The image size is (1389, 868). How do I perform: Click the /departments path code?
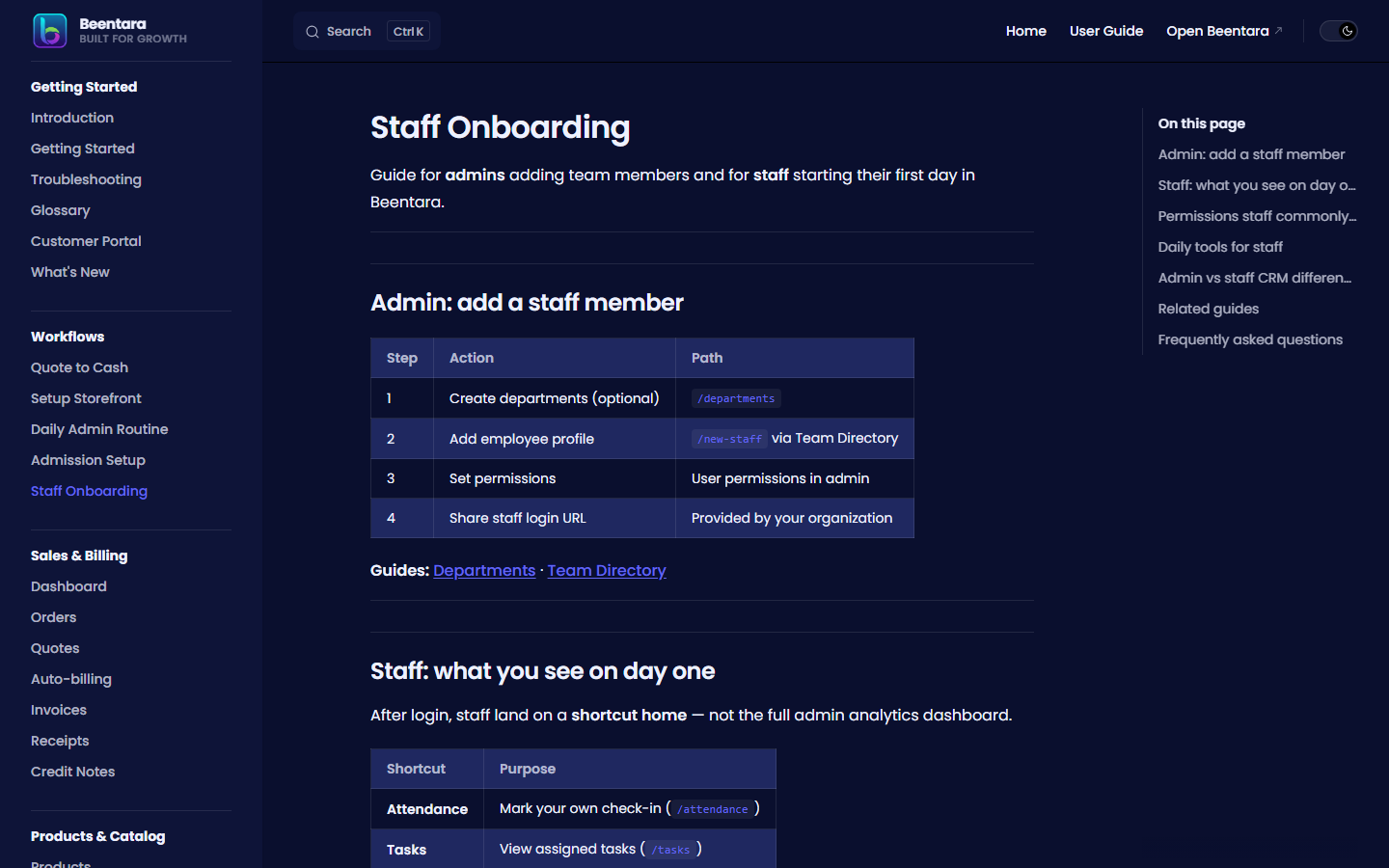click(x=736, y=398)
